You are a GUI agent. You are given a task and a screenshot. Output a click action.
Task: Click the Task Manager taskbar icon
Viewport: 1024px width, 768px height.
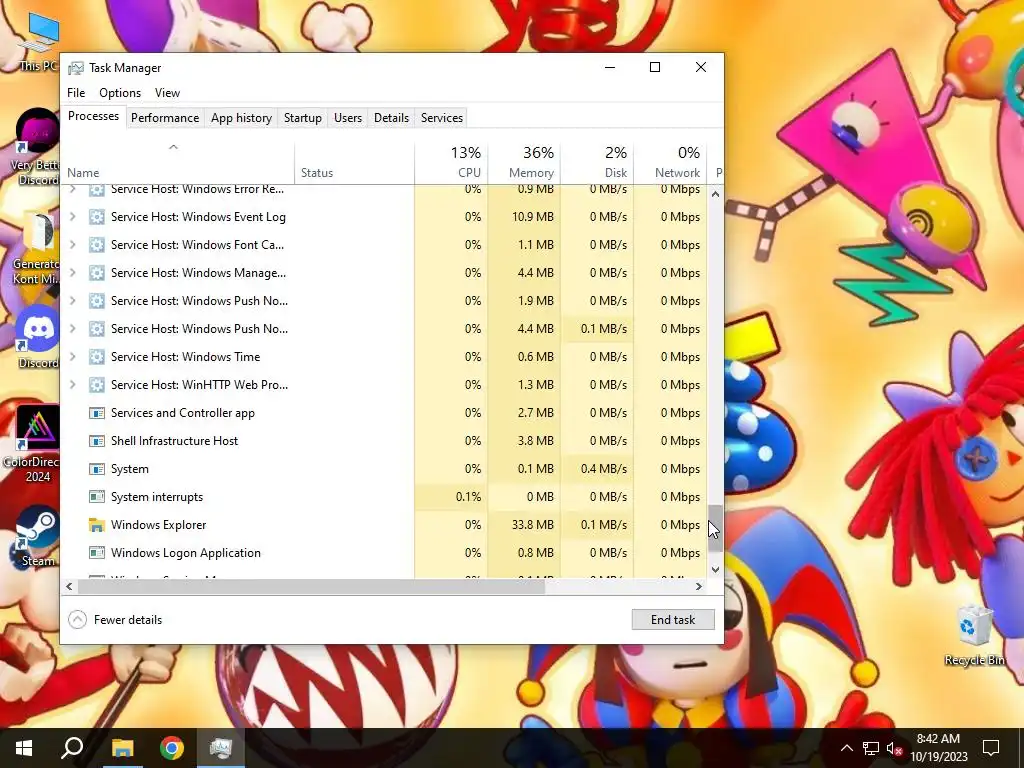[221, 748]
